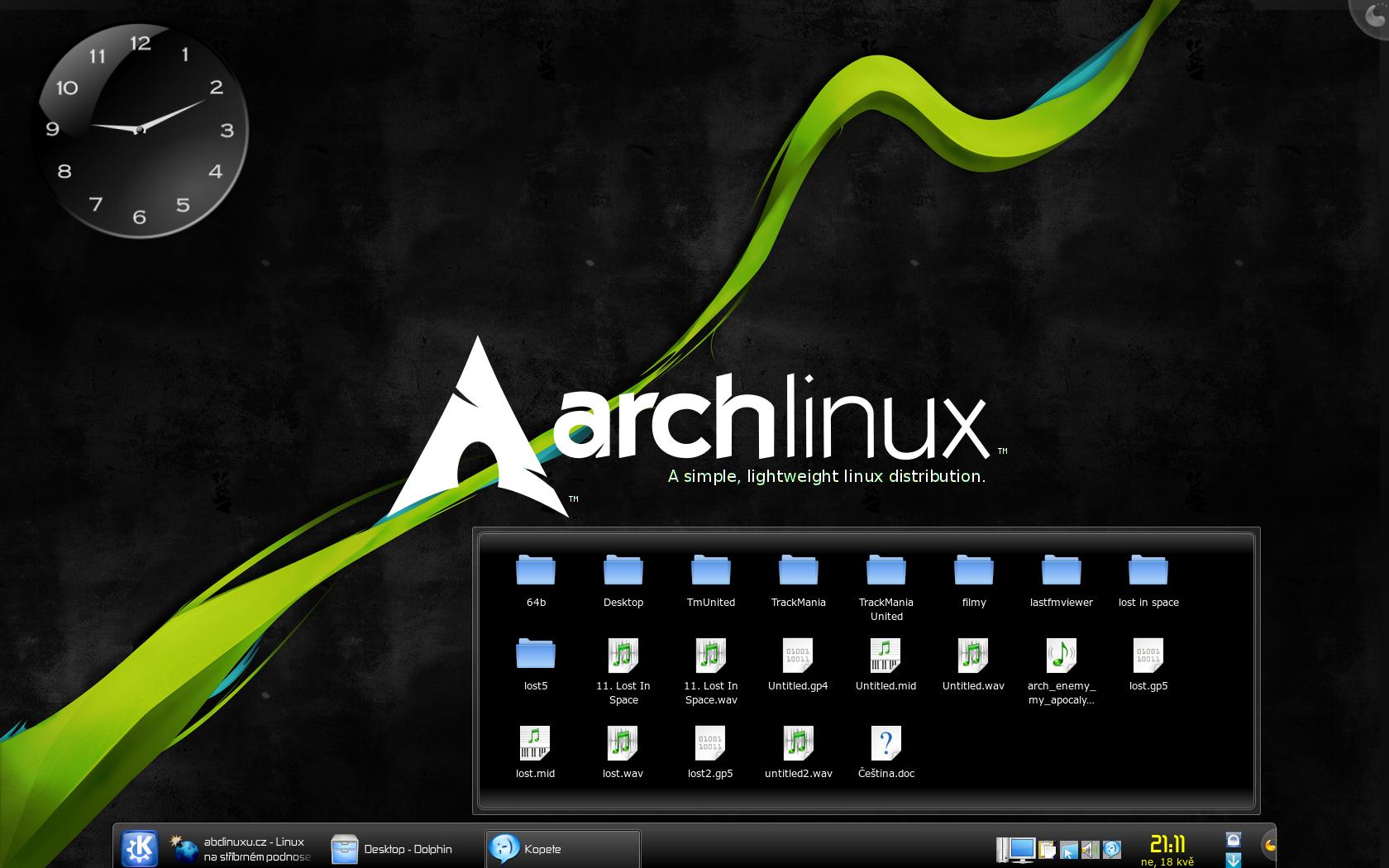Select the Čeština.doc file
This screenshot has height=868, width=1389.
(x=886, y=752)
